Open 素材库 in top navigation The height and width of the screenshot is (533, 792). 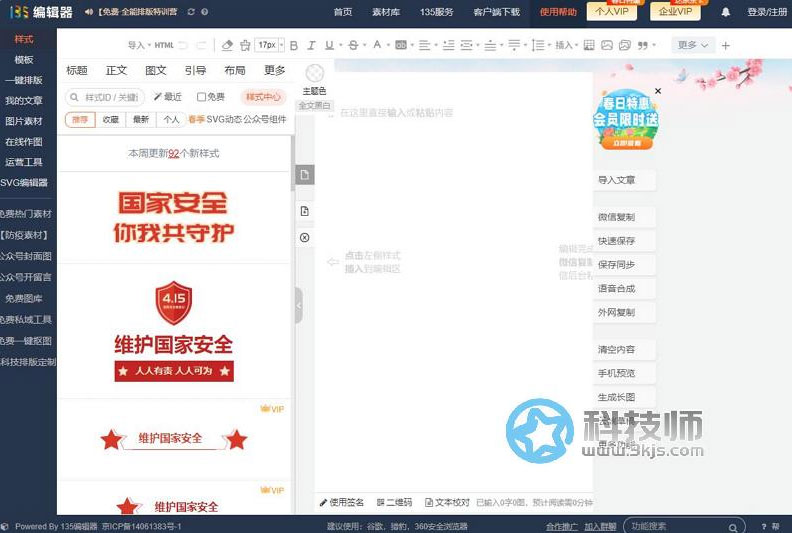pos(386,12)
